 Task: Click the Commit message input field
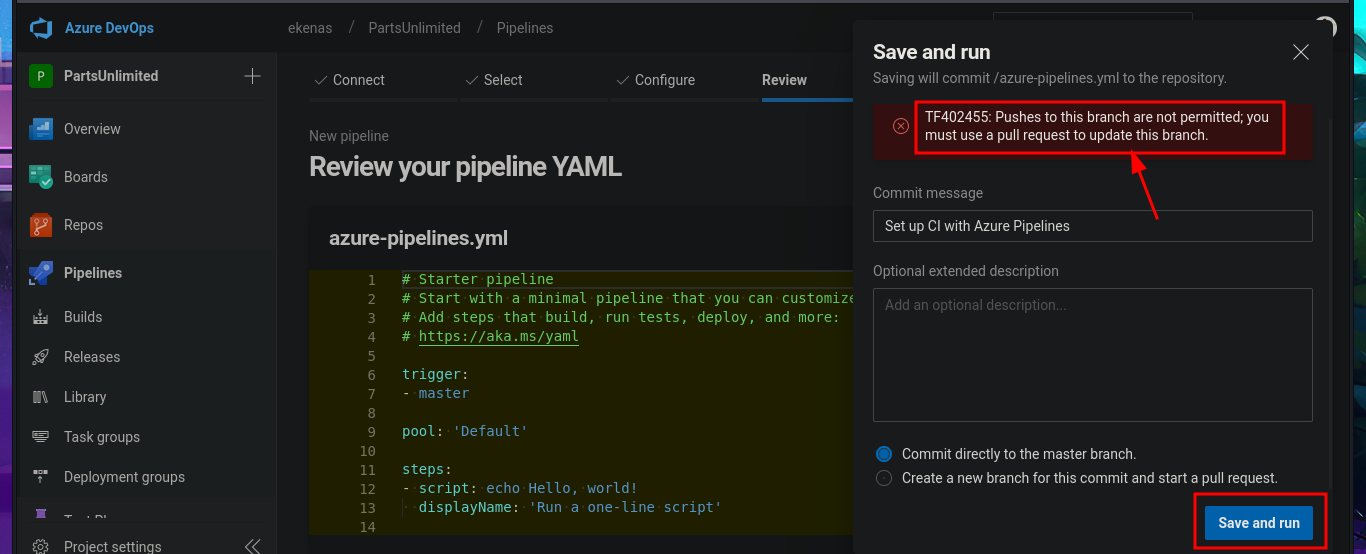1092,226
